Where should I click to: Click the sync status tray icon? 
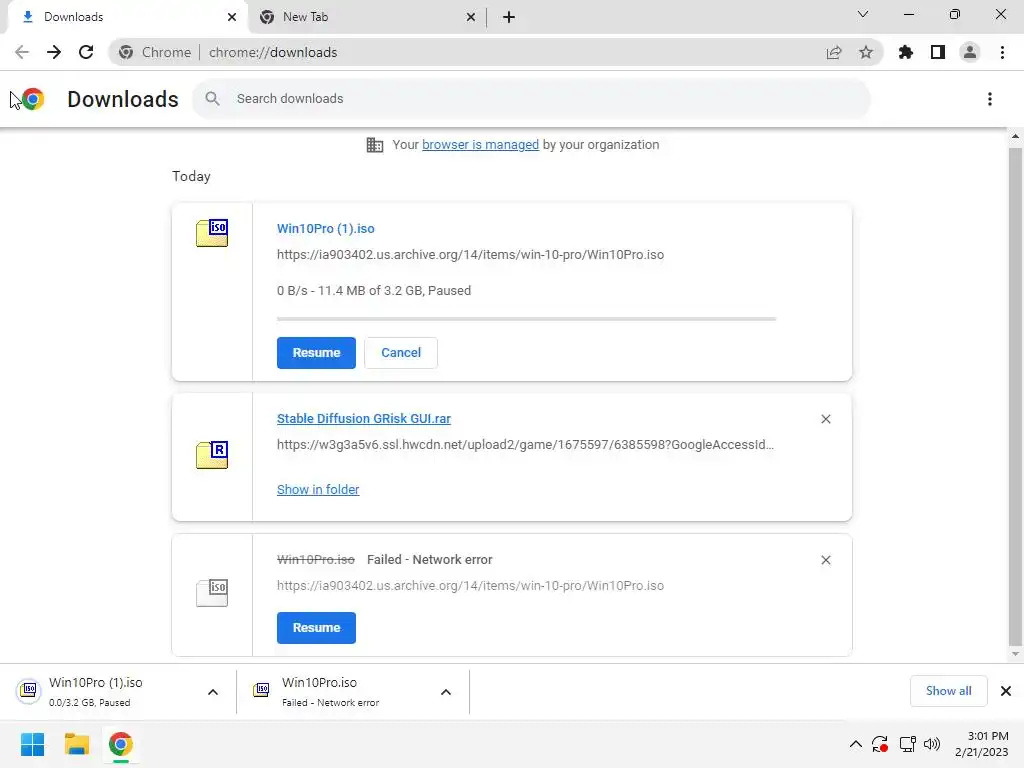point(880,744)
